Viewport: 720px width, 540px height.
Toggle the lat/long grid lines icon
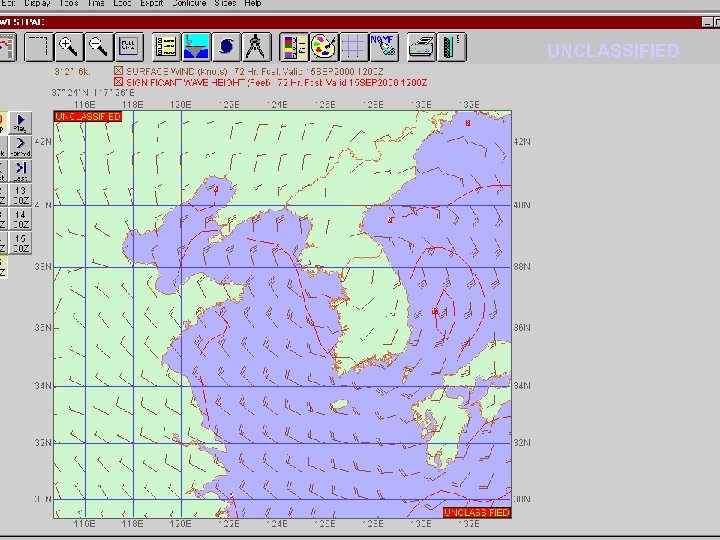tap(354, 47)
